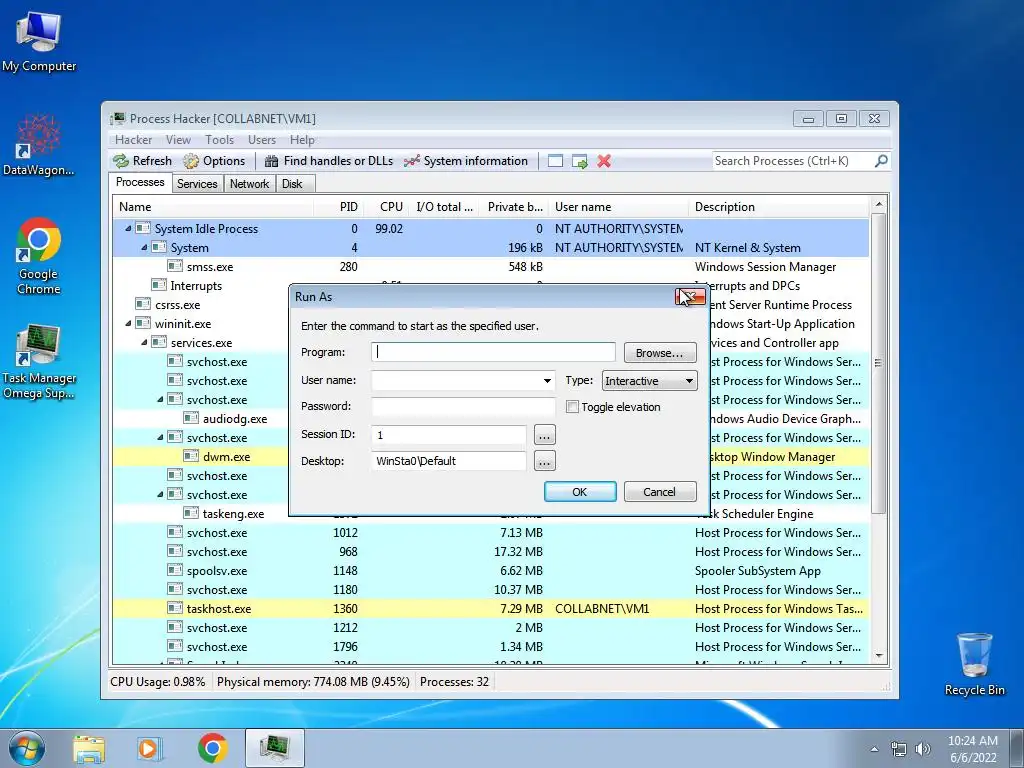Switch to the Network tab
The width and height of the screenshot is (1024, 768).
tap(249, 184)
